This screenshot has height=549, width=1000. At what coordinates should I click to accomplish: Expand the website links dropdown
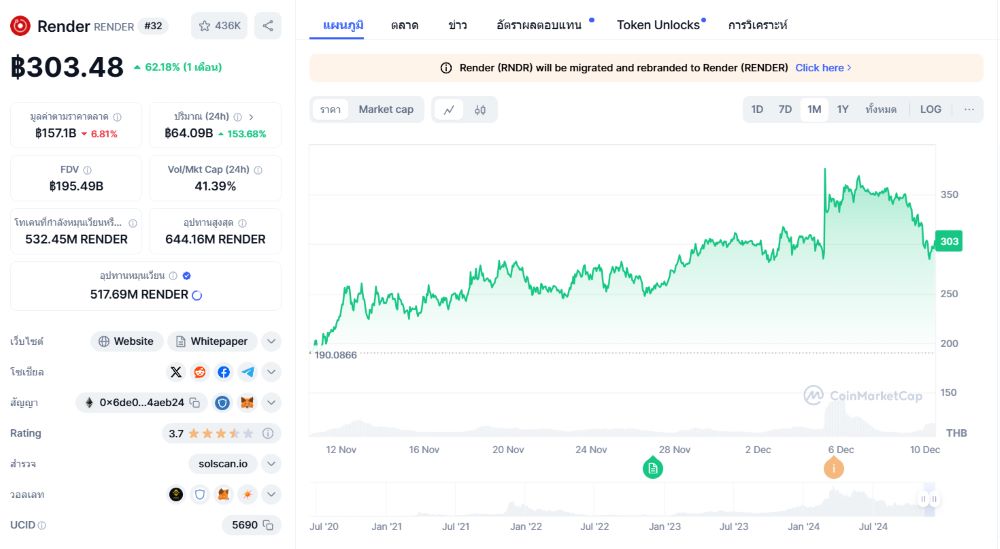271,341
